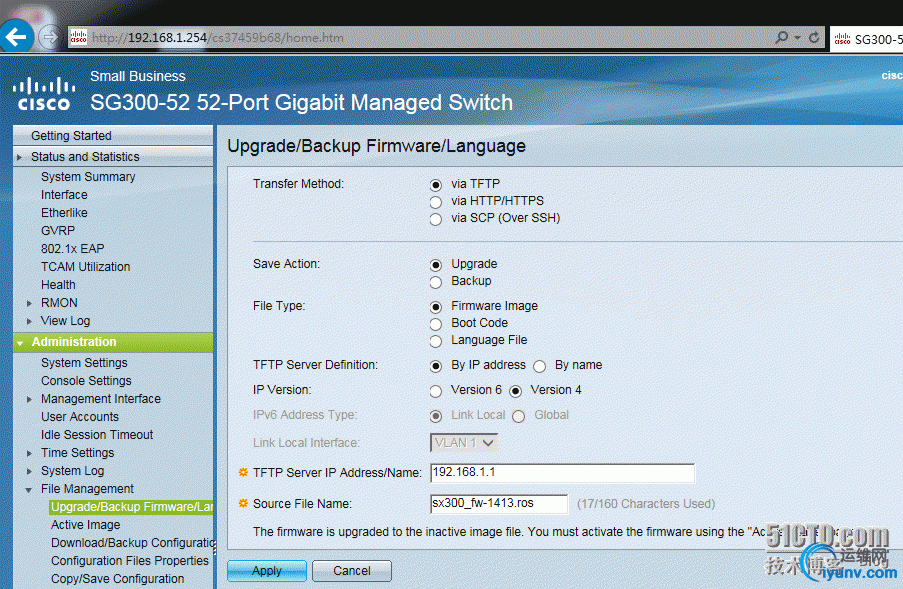Click the Cancel button
Viewport: 903px width, 589px height.
352,571
